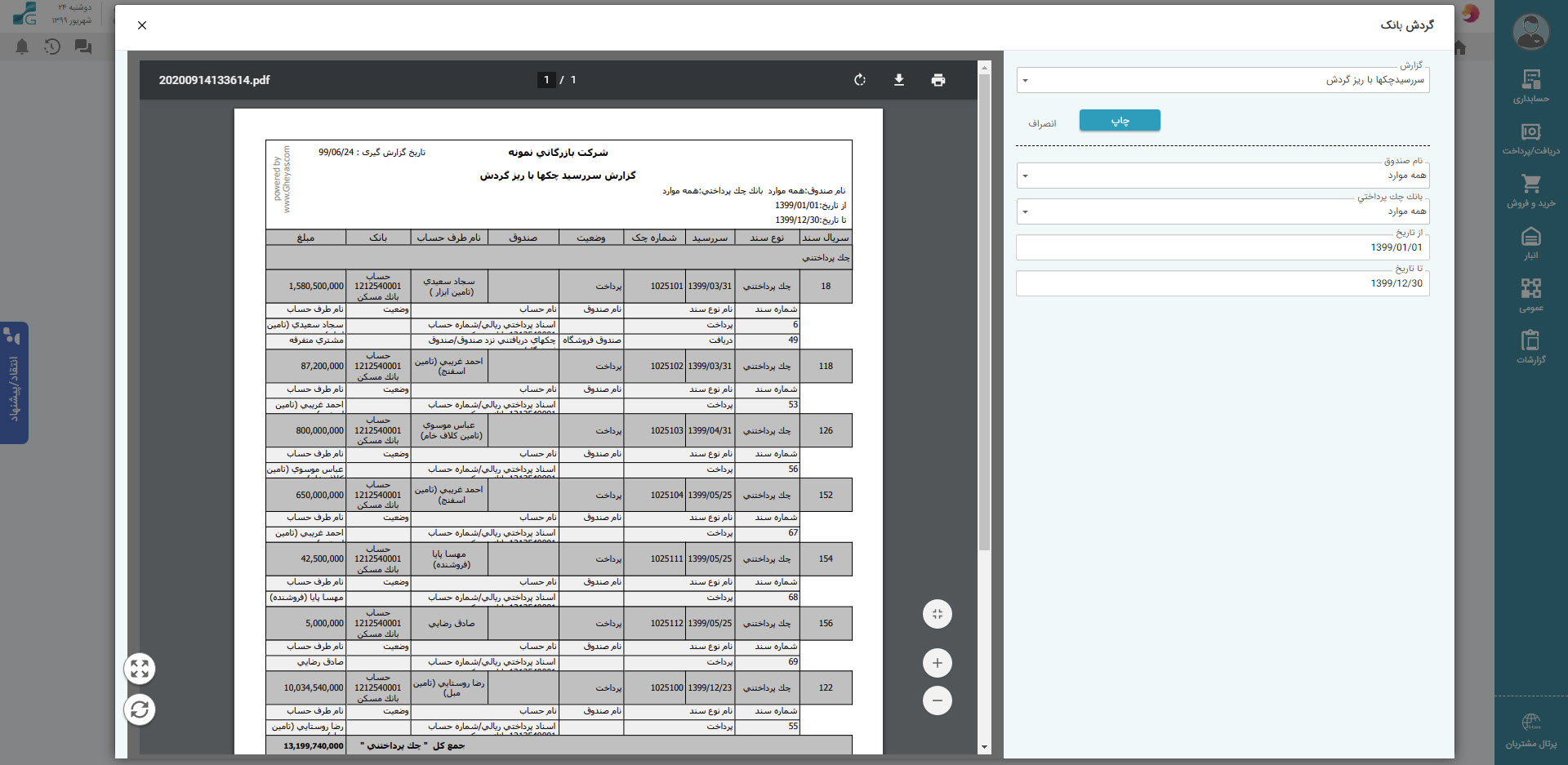Click the PDF viewer vertical scrollbar
Viewport: 1568px width, 765px height.
click(x=984, y=310)
